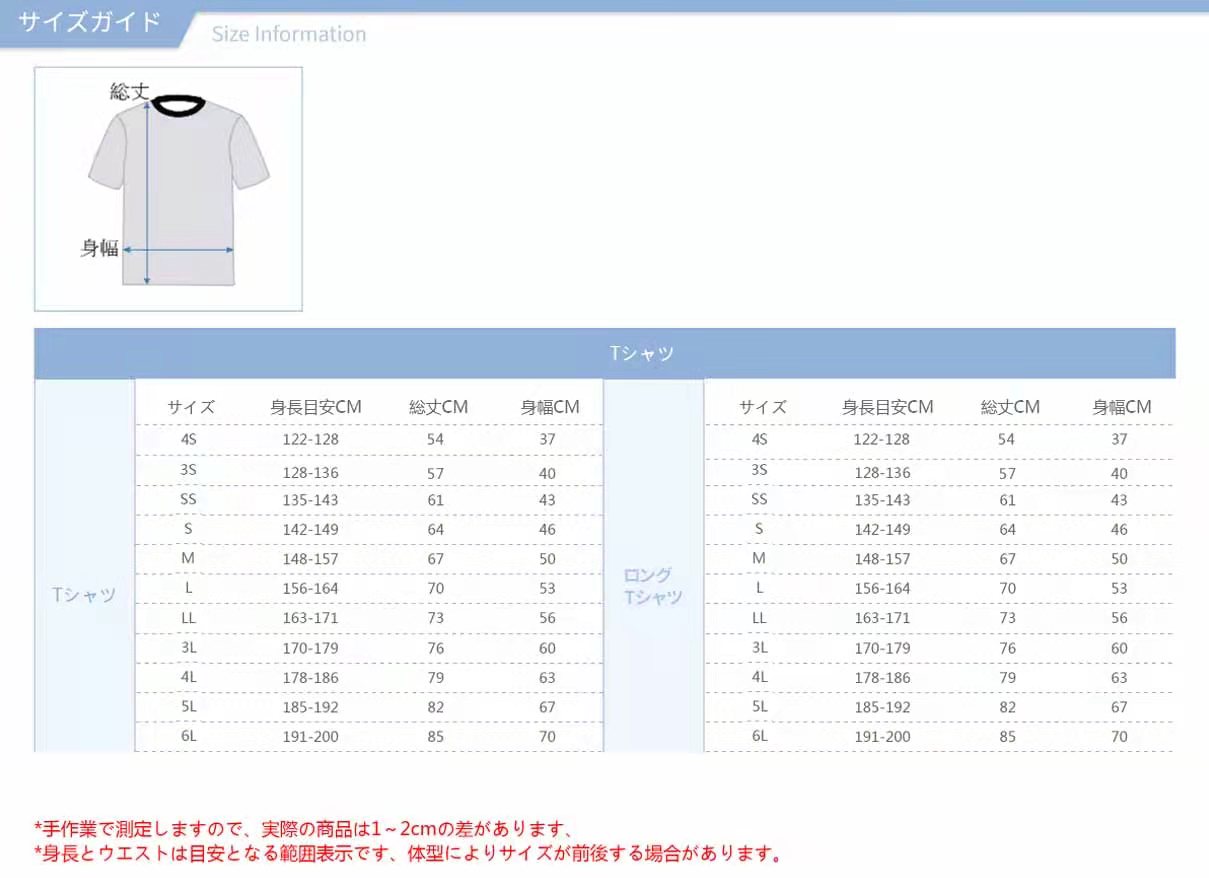
Task: Click the 総丈CM header in right table
Action: point(1009,407)
